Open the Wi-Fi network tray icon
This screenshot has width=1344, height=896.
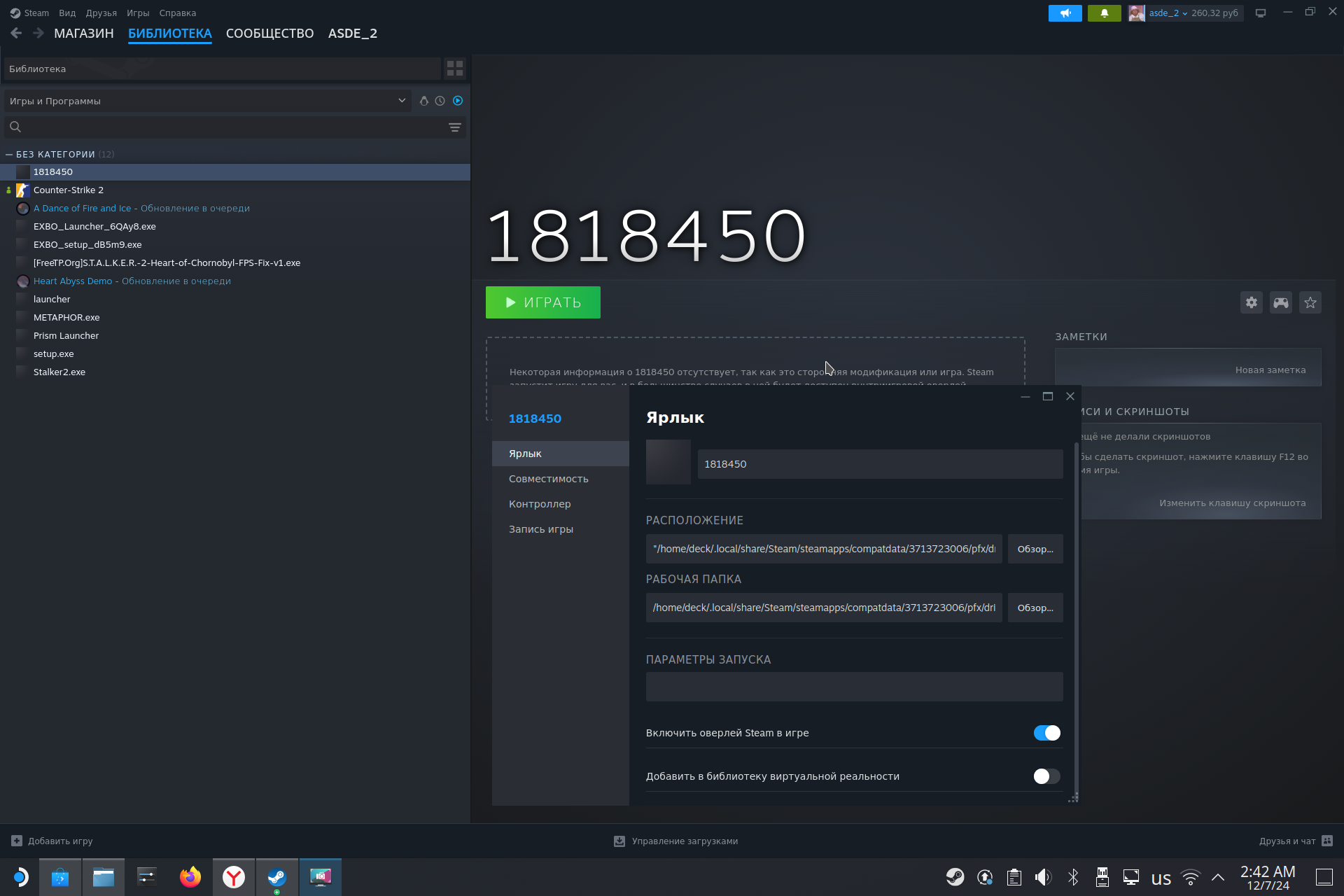1191,877
